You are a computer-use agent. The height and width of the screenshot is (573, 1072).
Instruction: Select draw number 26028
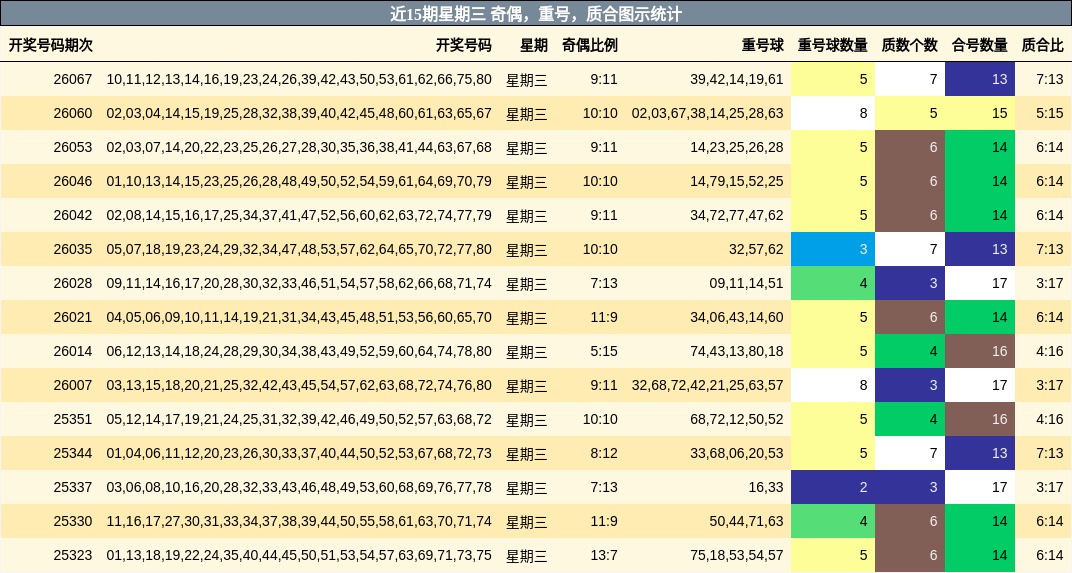73,283
